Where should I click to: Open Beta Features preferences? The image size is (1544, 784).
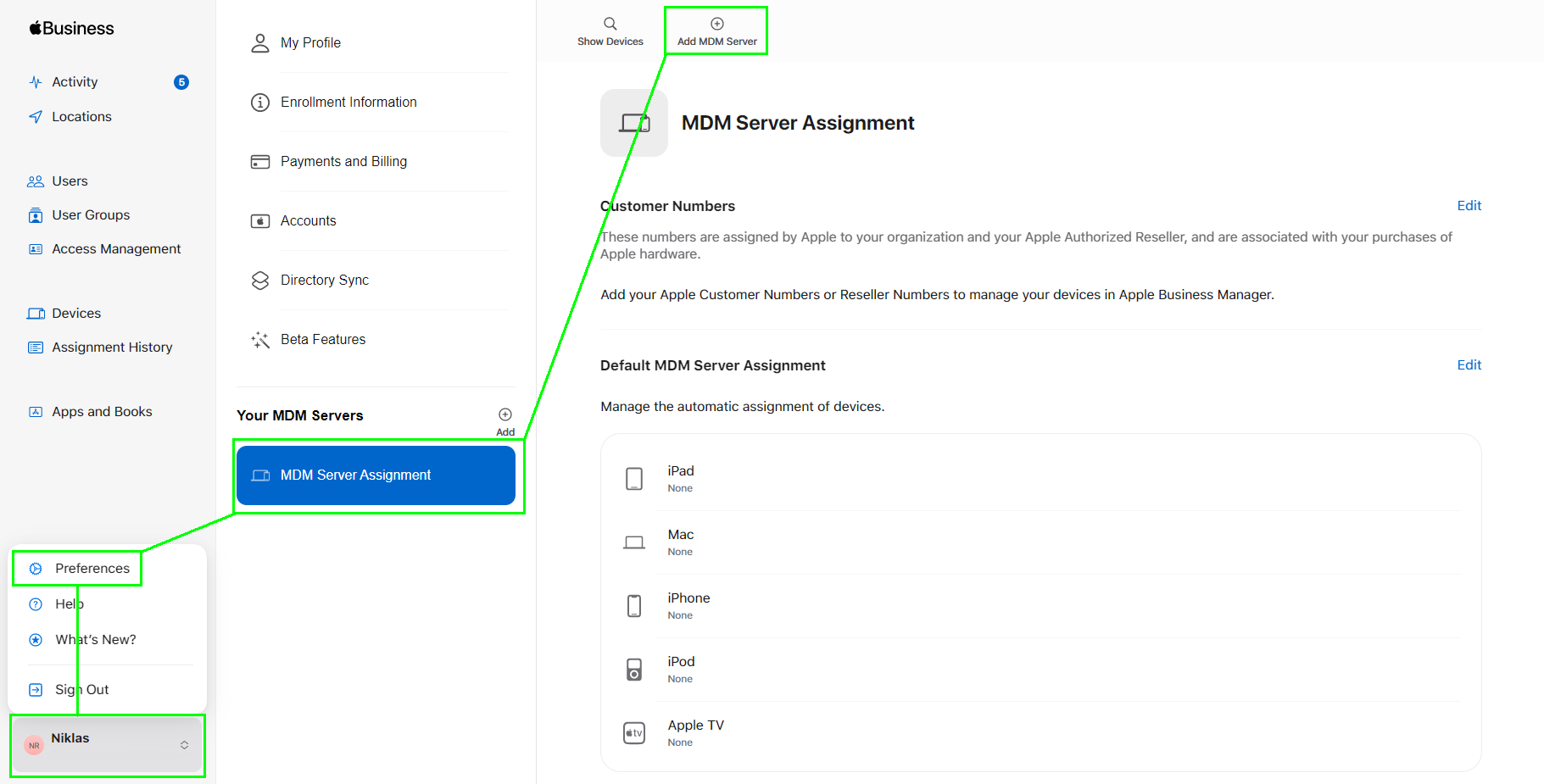pyautogui.click(x=322, y=340)
